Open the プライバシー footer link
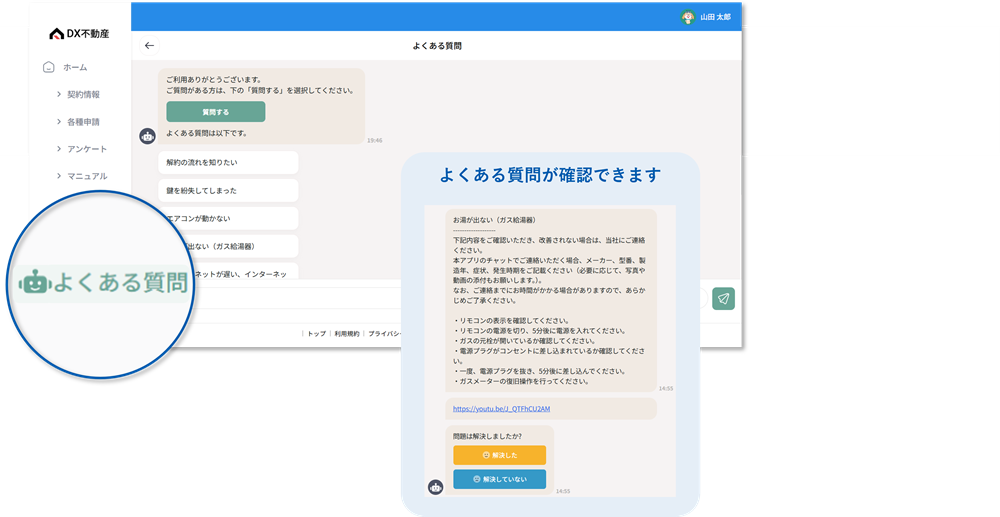 385,333
